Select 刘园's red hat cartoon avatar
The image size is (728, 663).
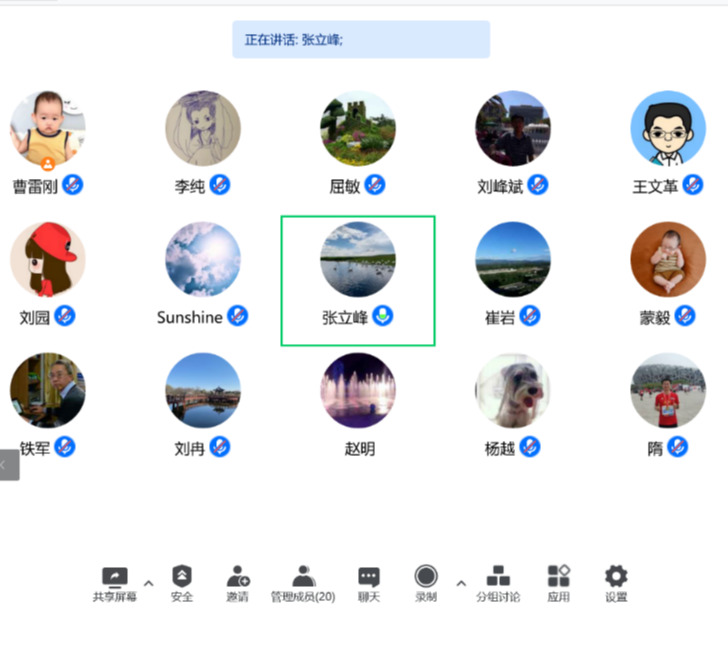[x=48, y=259]
